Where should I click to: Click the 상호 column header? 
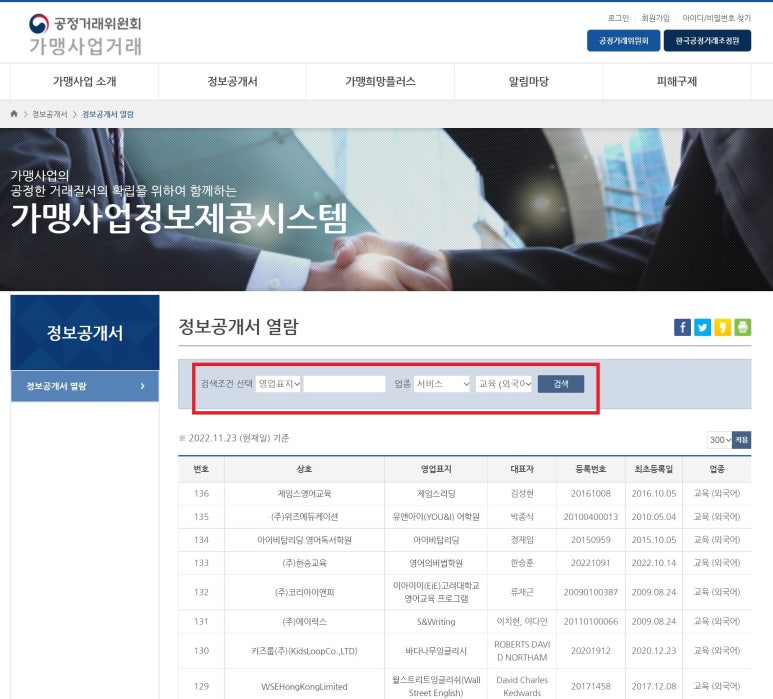pos(304,469)
